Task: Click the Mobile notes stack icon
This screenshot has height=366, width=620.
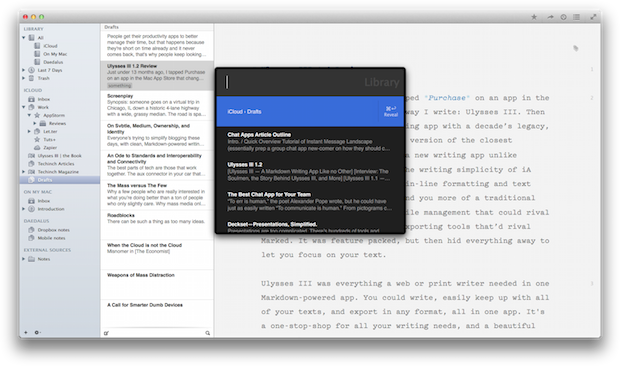Action: click(x=31, y=238)
